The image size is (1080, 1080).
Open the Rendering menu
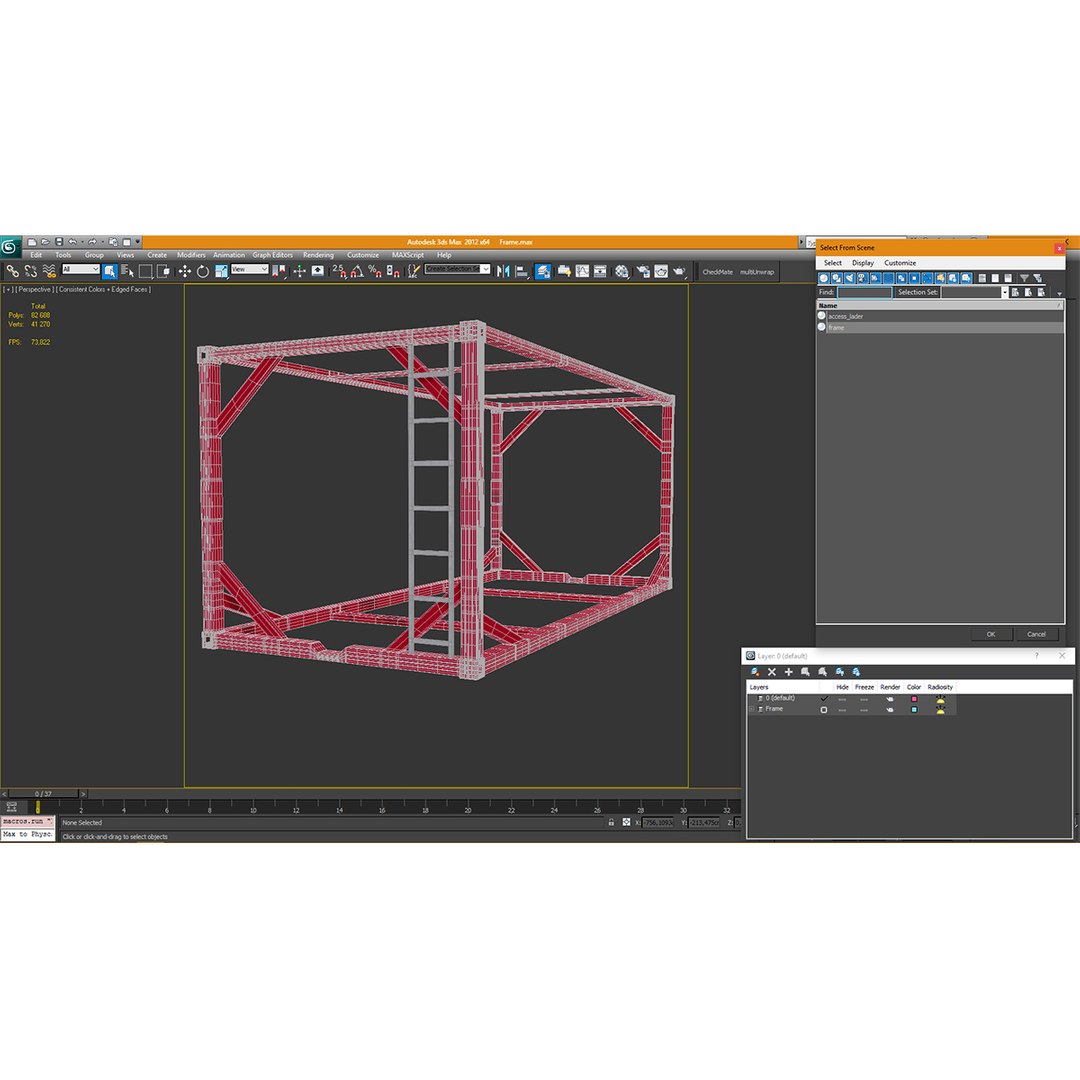tap(318, 255)
